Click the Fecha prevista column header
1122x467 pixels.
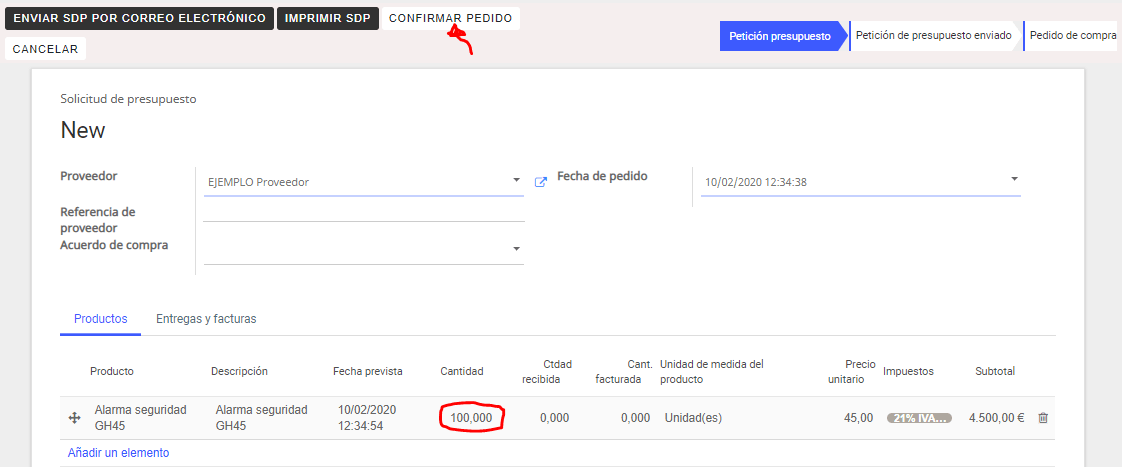368,371
